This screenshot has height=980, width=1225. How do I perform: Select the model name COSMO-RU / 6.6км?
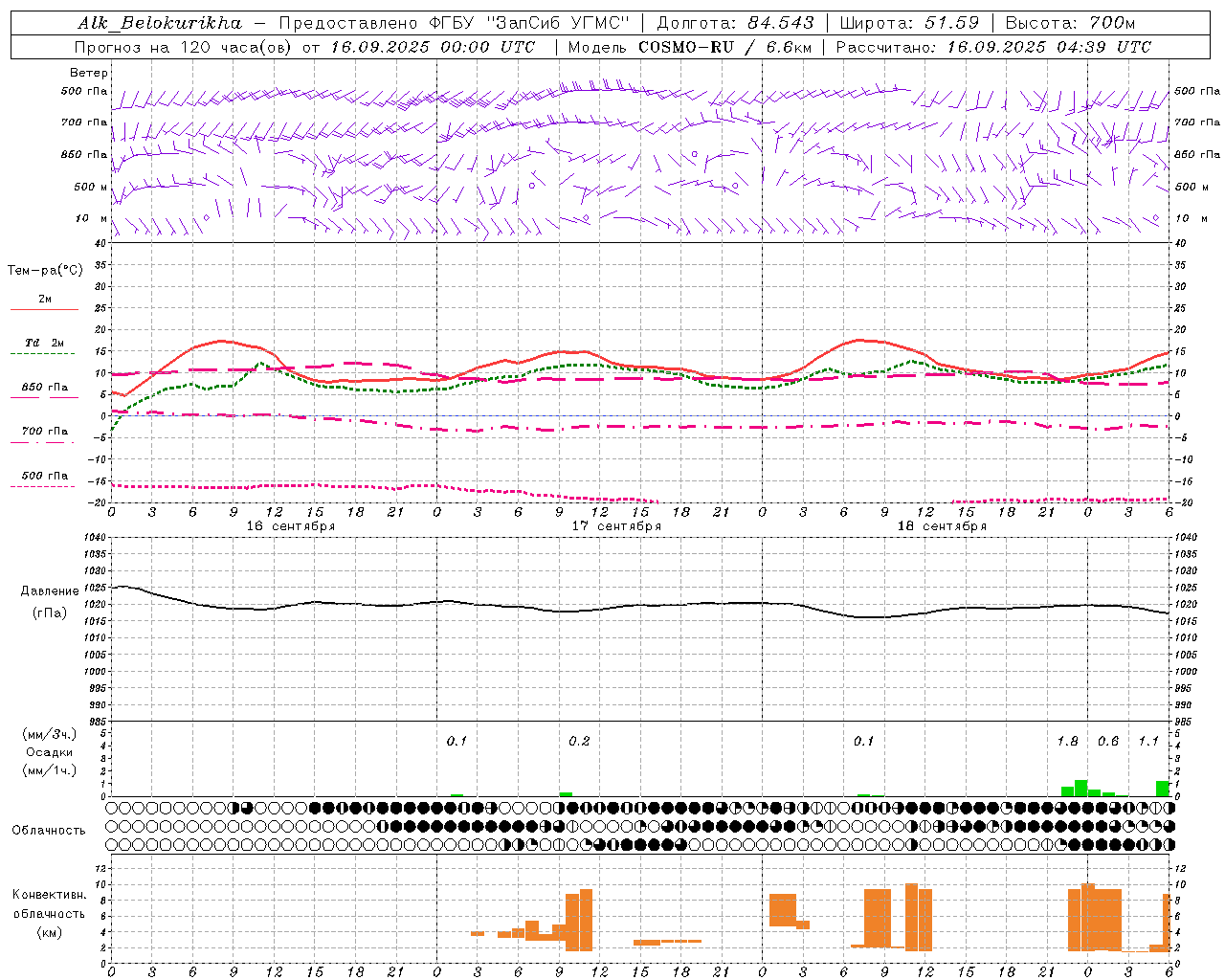[725, 46]
